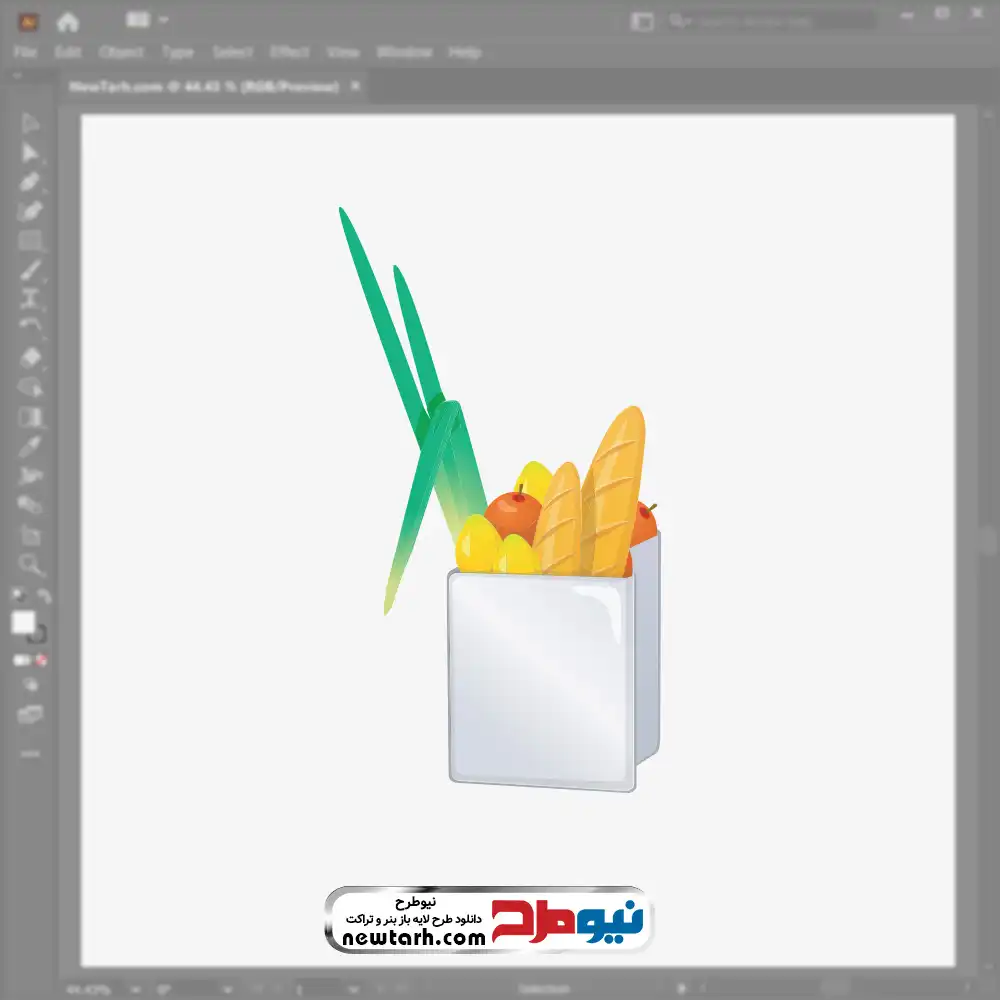This screenshot has height=1000, width=1000.
Task: Select the Selection tool at top of toolbar
Action: 30,123
